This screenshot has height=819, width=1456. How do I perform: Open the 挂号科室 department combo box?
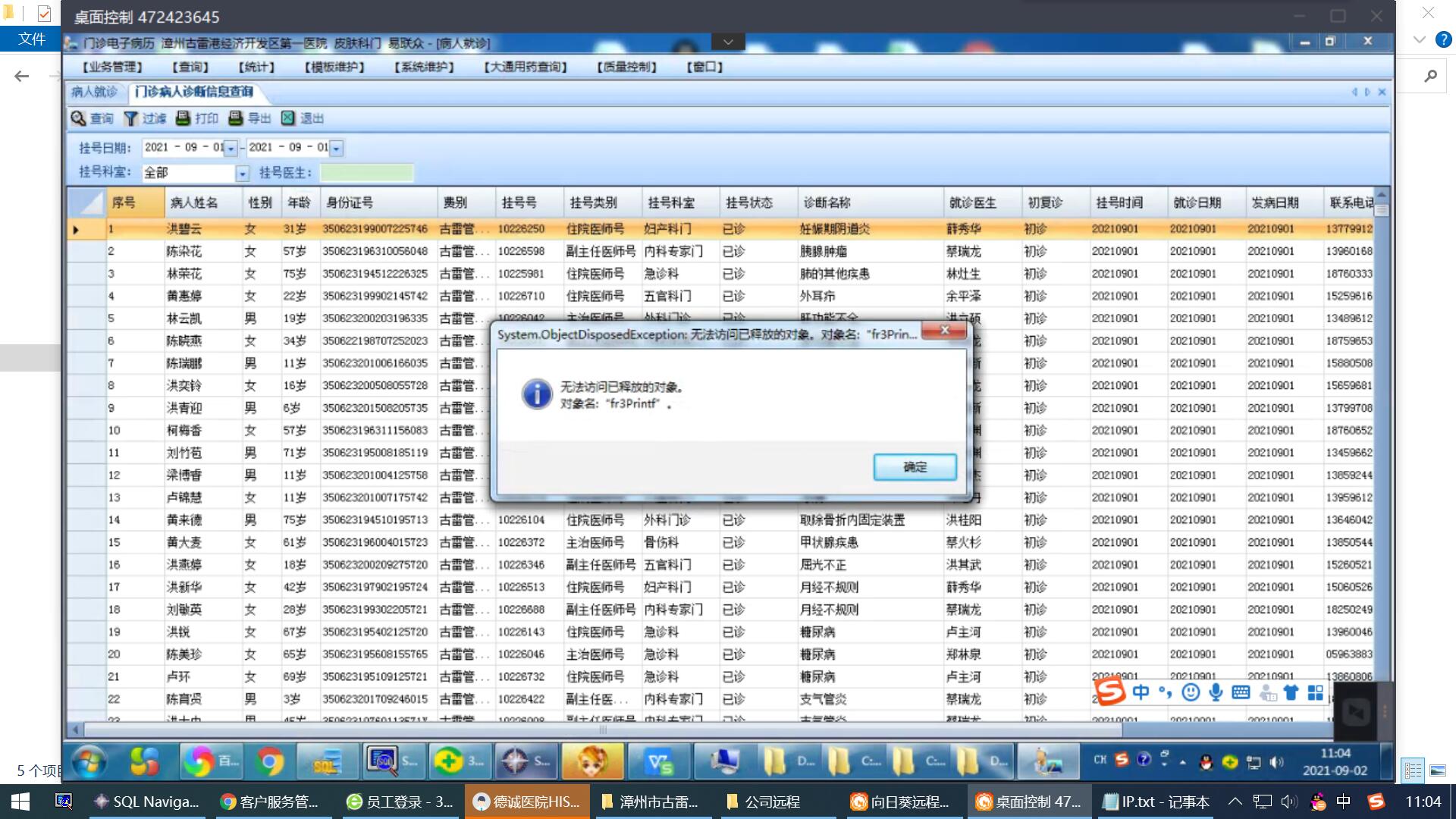pos(242,174)
